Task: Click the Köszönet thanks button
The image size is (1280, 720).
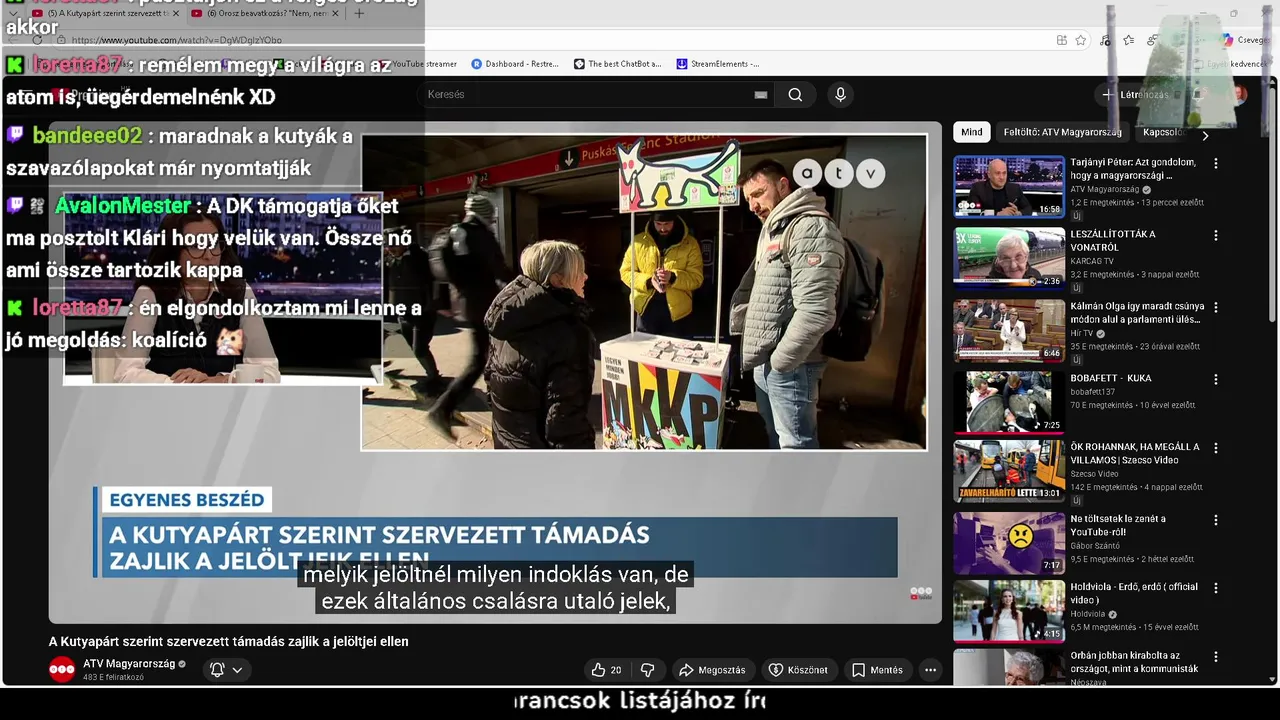Action: (x=798, y=670)
